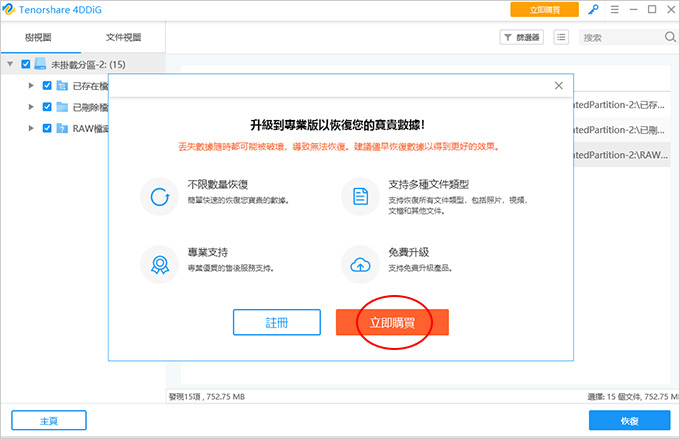Viewport: 680px width, 439px height.
Task: Click the RAW檔 folder icon
Action: pyautogui.click(x=62, y=128)
